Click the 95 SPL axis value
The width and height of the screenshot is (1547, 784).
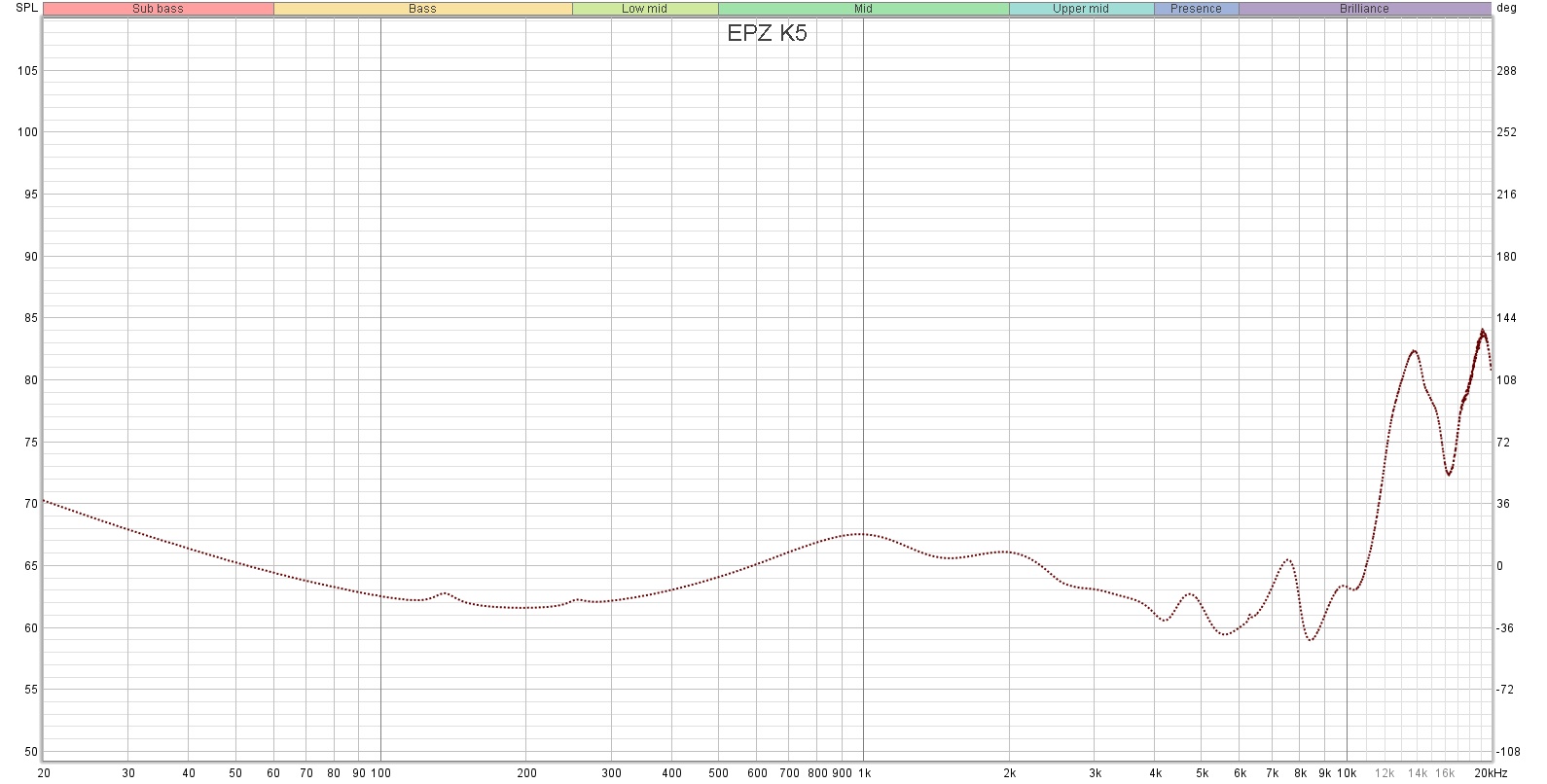31,195
